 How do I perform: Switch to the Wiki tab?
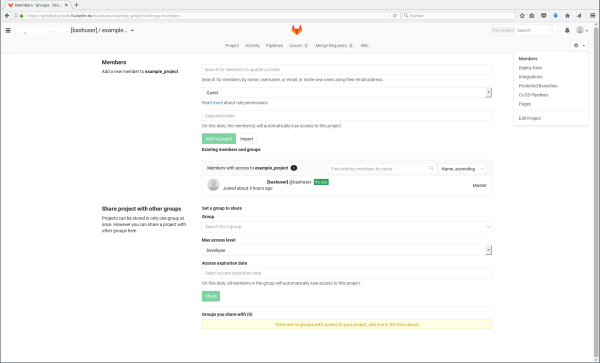[364, 46]
